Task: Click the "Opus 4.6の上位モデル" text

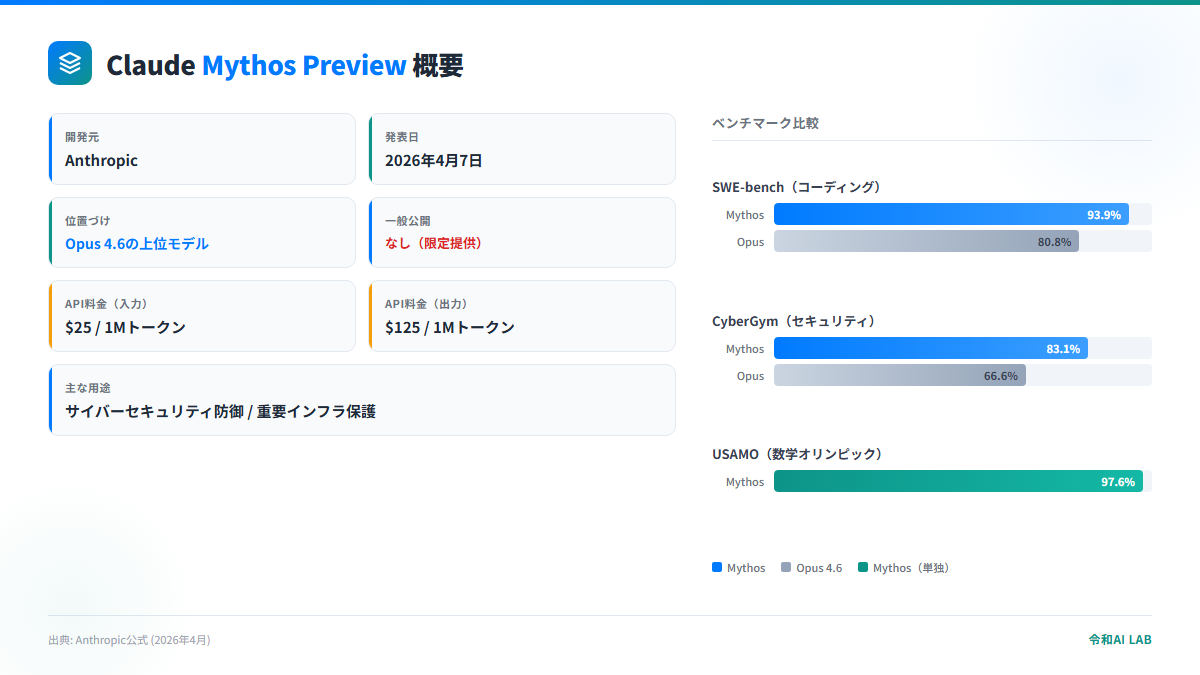Action: (137, 243)
